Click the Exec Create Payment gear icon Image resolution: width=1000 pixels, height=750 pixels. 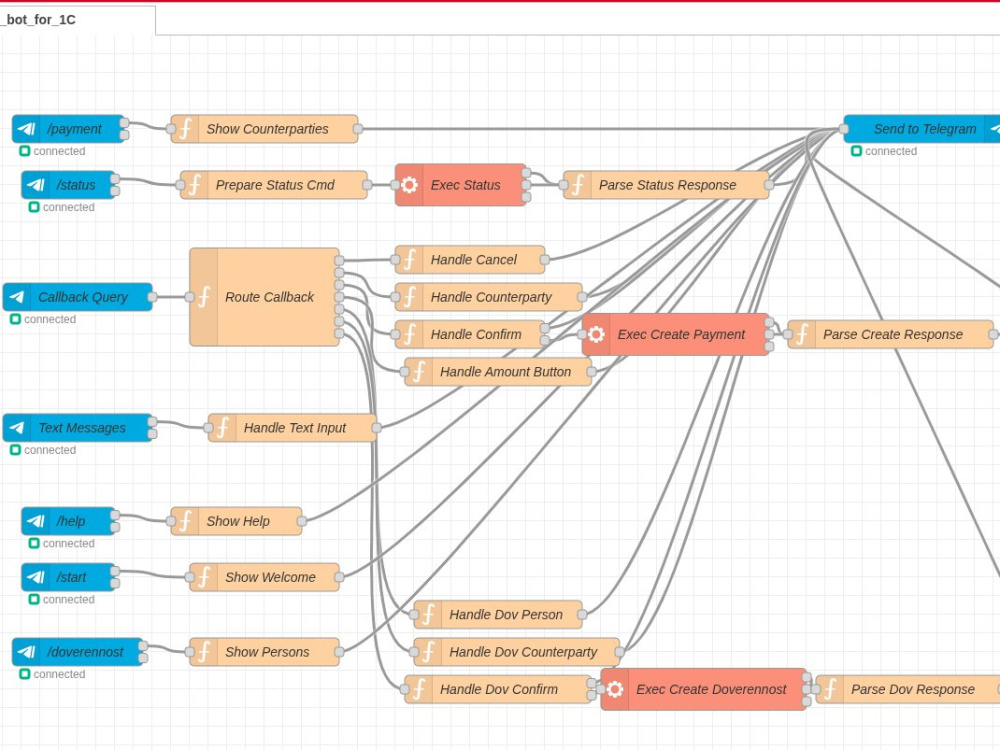(596, 334)
